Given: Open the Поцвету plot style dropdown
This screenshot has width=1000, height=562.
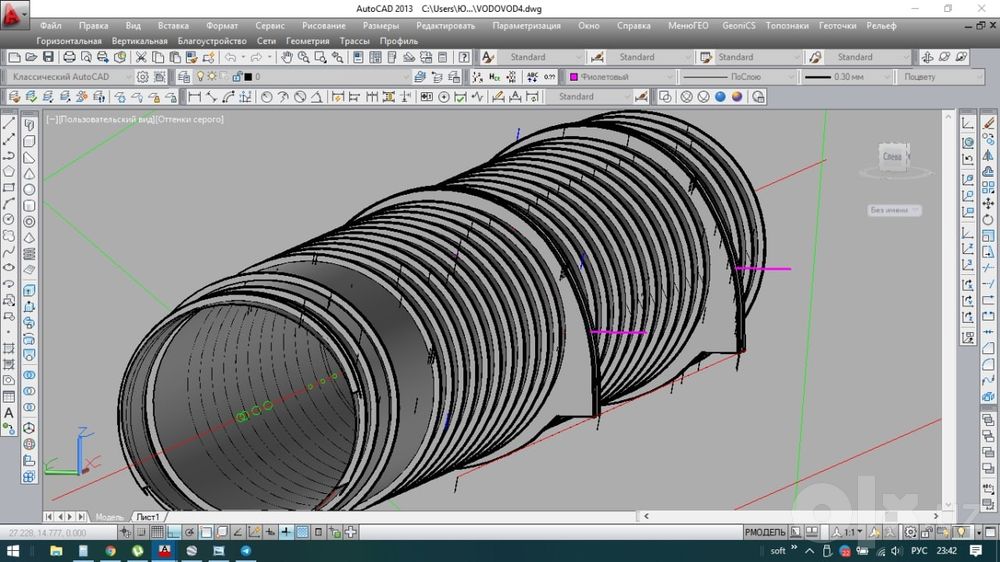Looking at the screenshot, I should coord(941,77).
